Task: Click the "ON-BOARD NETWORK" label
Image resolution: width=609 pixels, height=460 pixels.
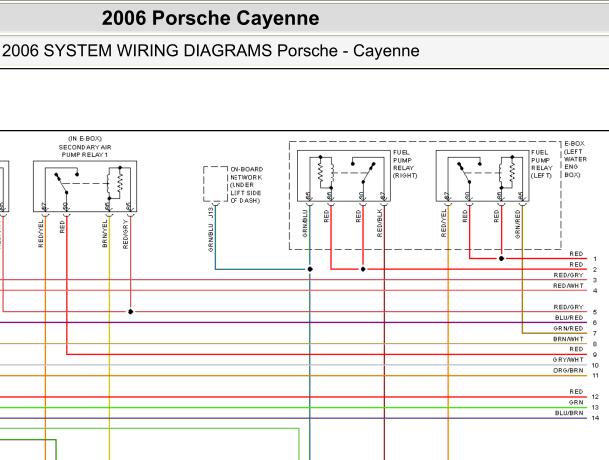Action: coord(247,173)
